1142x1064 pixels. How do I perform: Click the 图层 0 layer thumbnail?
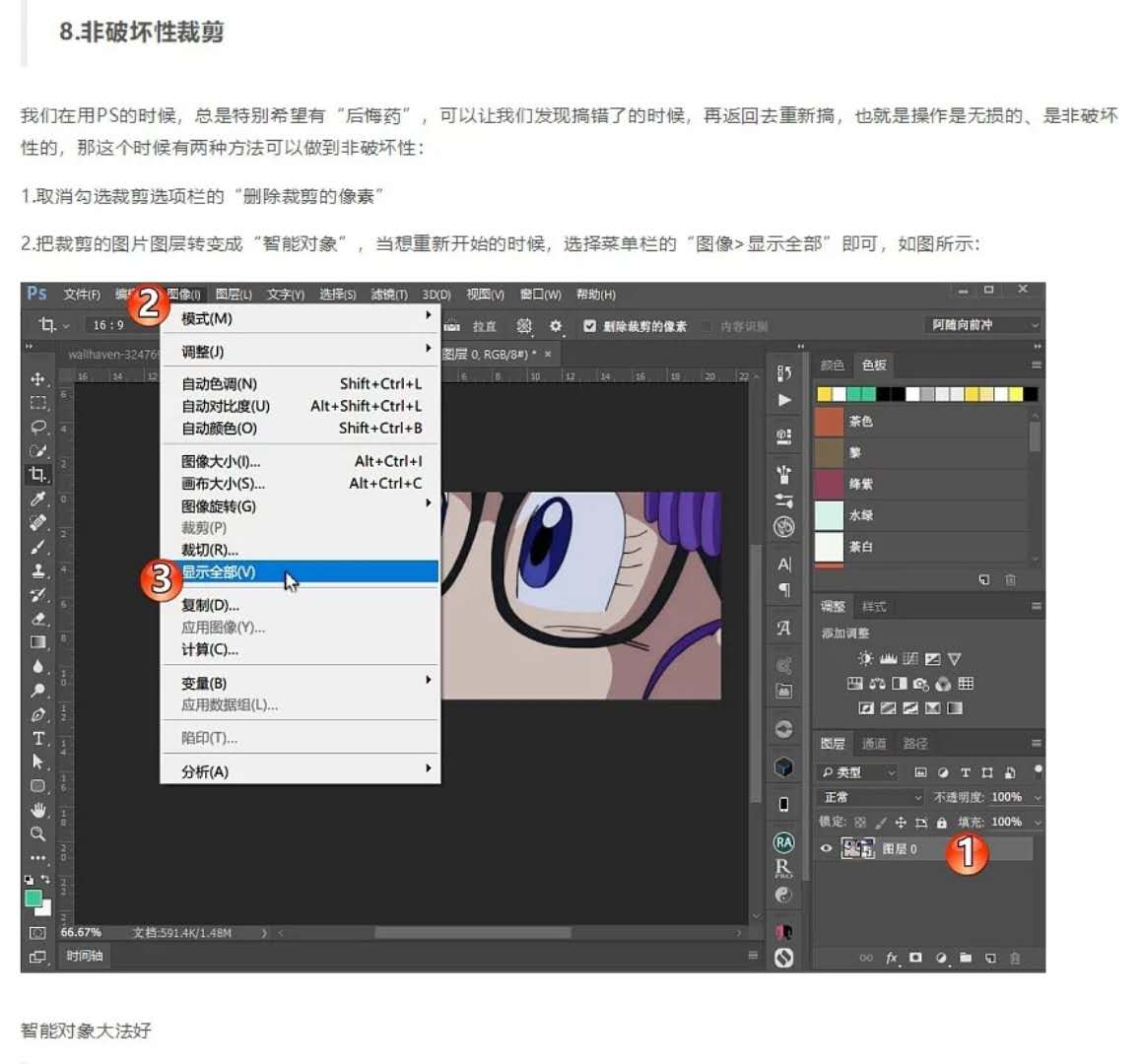pyautogui.click(x=857, y=848)
